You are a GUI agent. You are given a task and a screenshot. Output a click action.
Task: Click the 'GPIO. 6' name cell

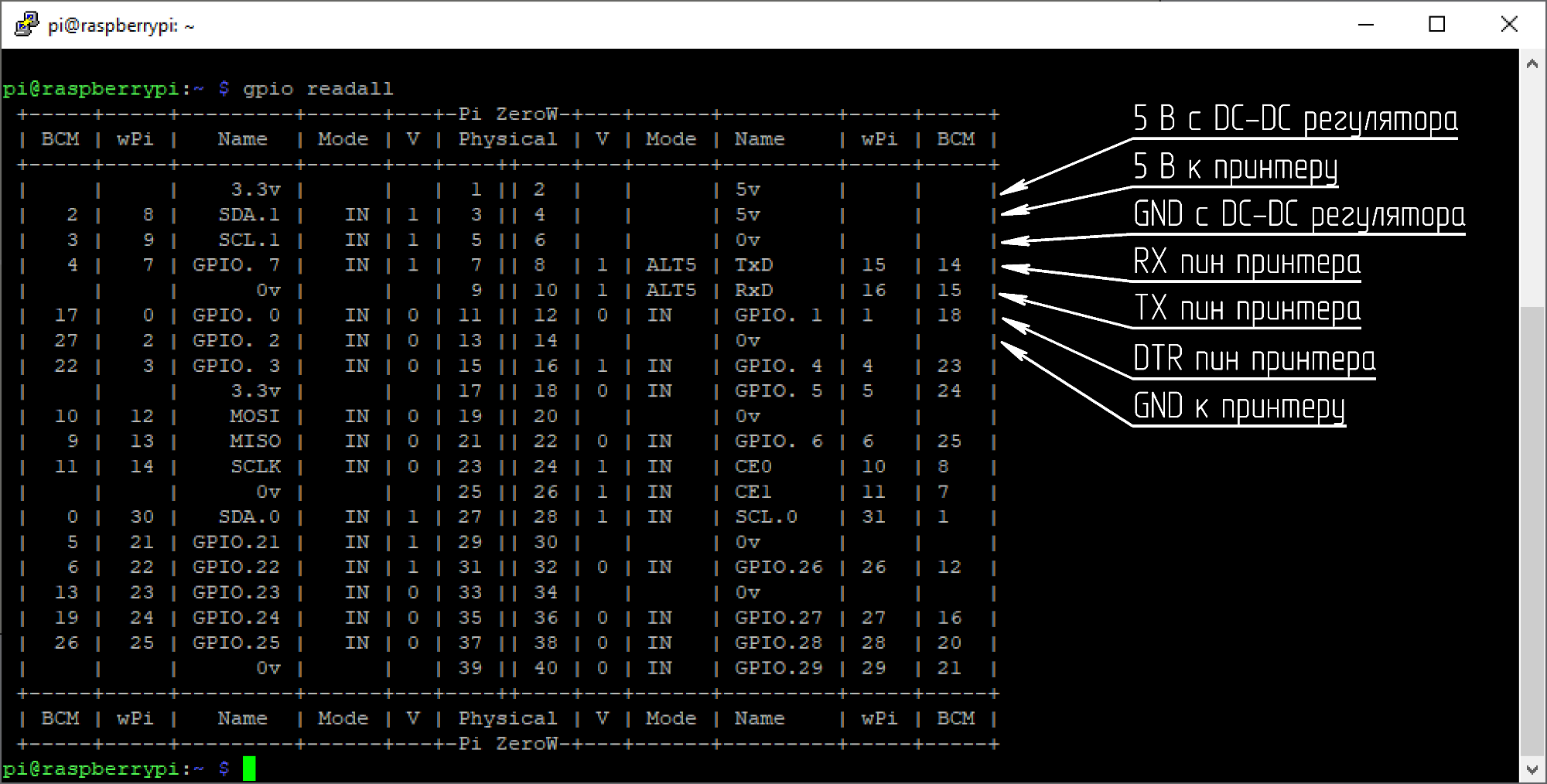pyautogui.click(x=779, y=441)
